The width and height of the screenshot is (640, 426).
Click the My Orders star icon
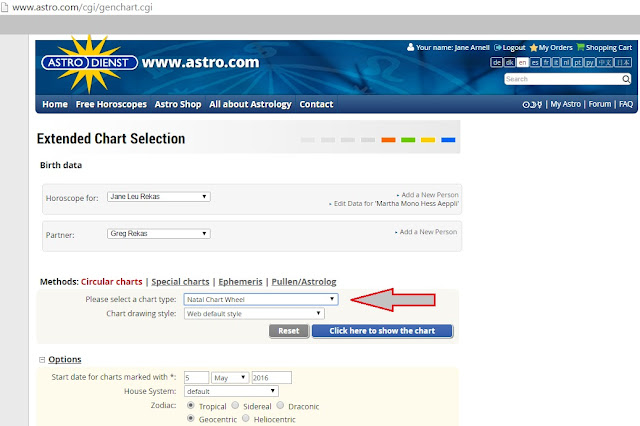click(x=533, y=48)
